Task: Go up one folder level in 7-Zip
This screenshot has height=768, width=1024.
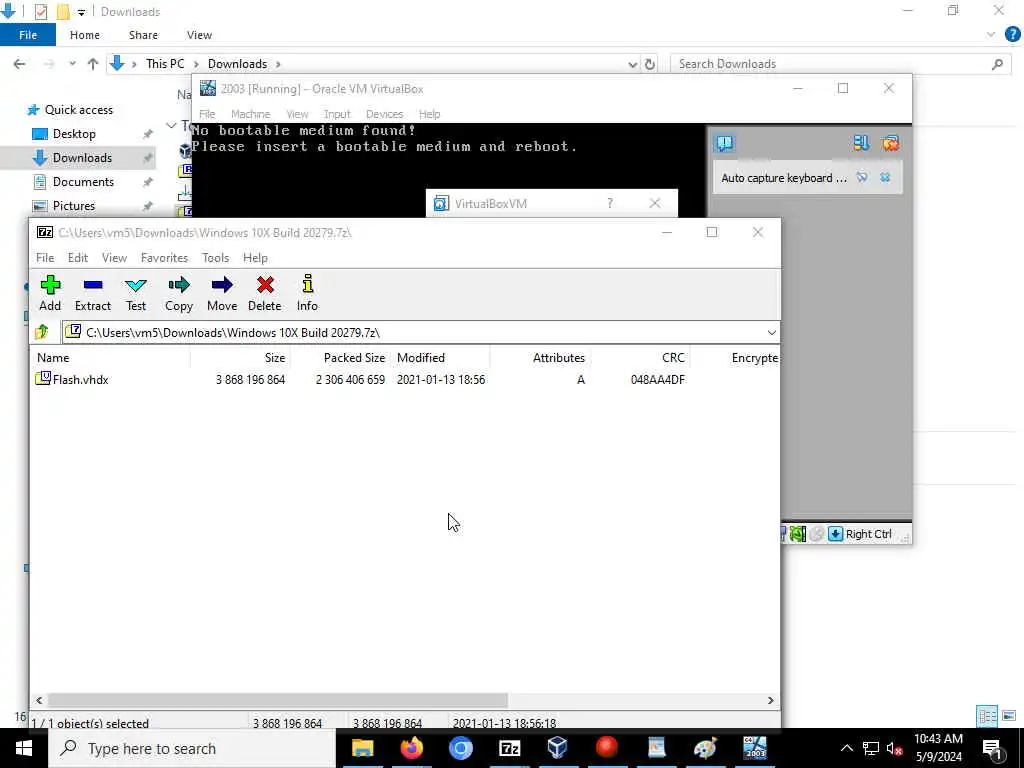Action: pyautogui.click(x=42, y=332)
